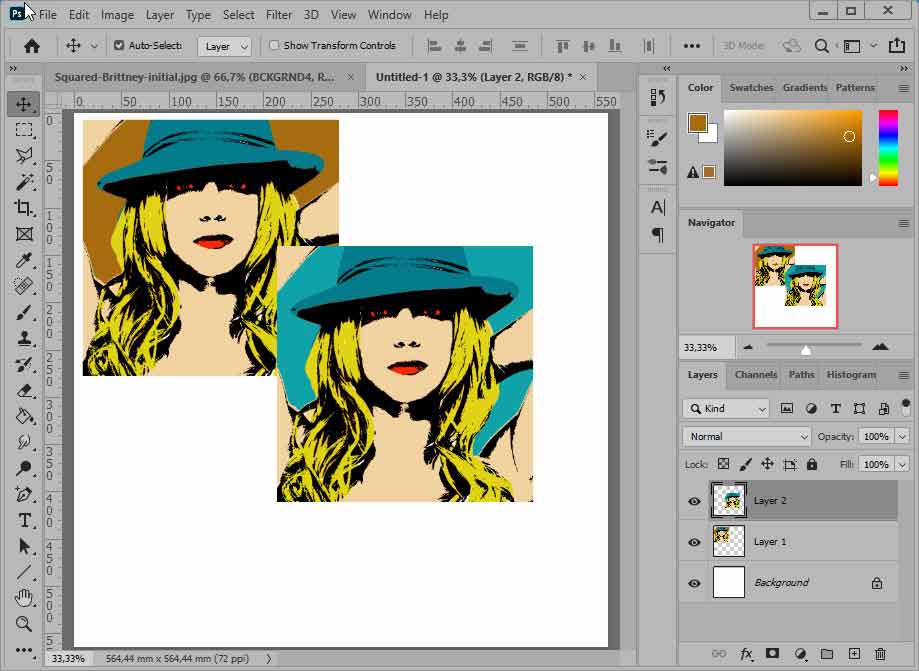Add a layer mask
This screenshot has width=919, height=671.
[x=772, y=653]
